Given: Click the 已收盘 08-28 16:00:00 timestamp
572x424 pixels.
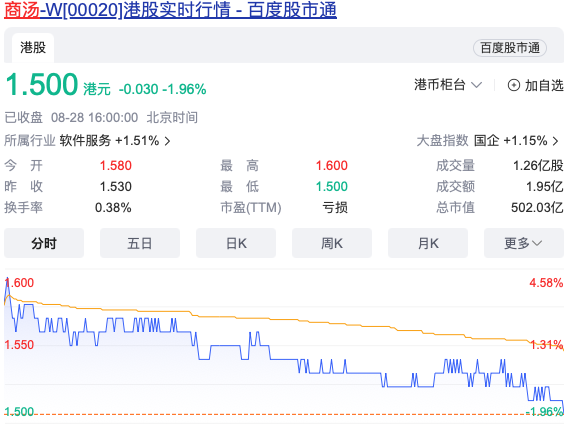Looking at the screenshot, I should click(x=71, y=117).
